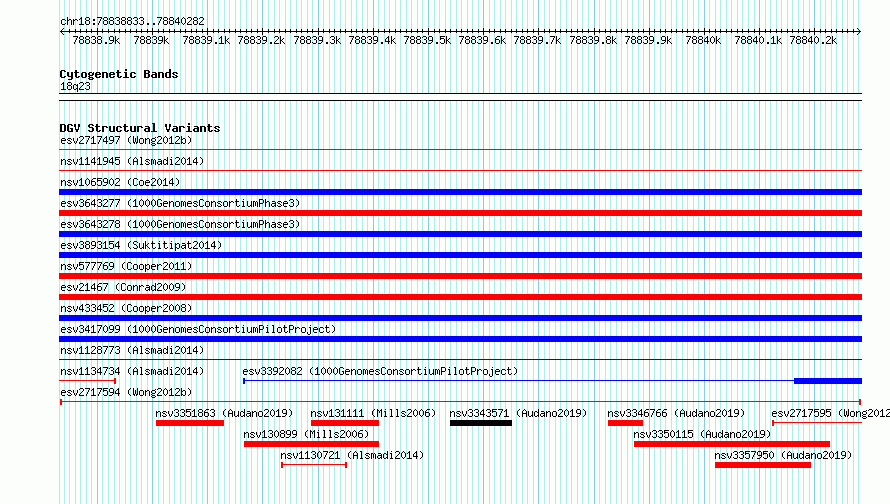Select the nsv1130721 (Alsmadi2014) thin span
890x504 pixels.
314,465
